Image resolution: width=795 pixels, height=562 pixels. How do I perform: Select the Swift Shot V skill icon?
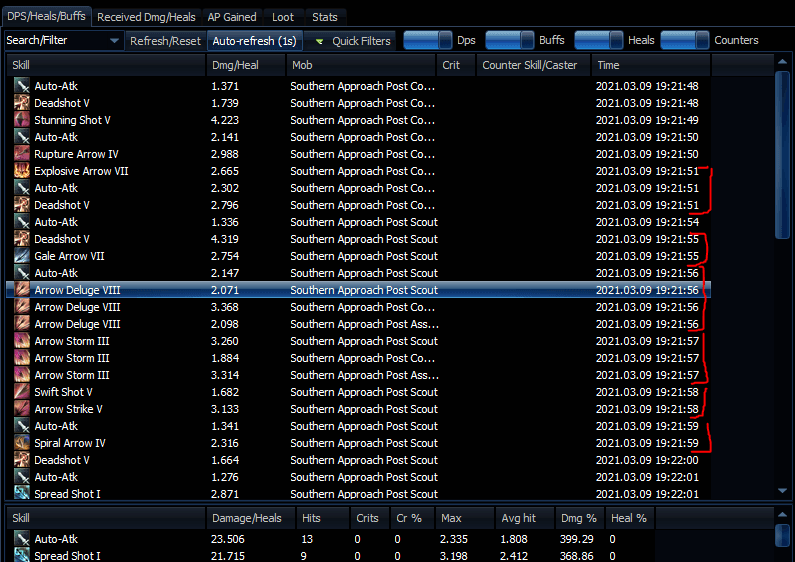21,392
